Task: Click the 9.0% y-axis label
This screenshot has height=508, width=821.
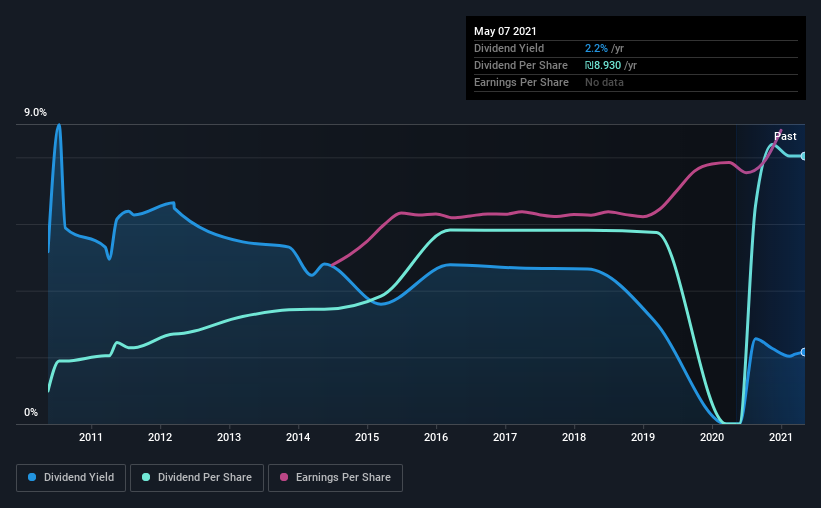Action: coord(35,113)
